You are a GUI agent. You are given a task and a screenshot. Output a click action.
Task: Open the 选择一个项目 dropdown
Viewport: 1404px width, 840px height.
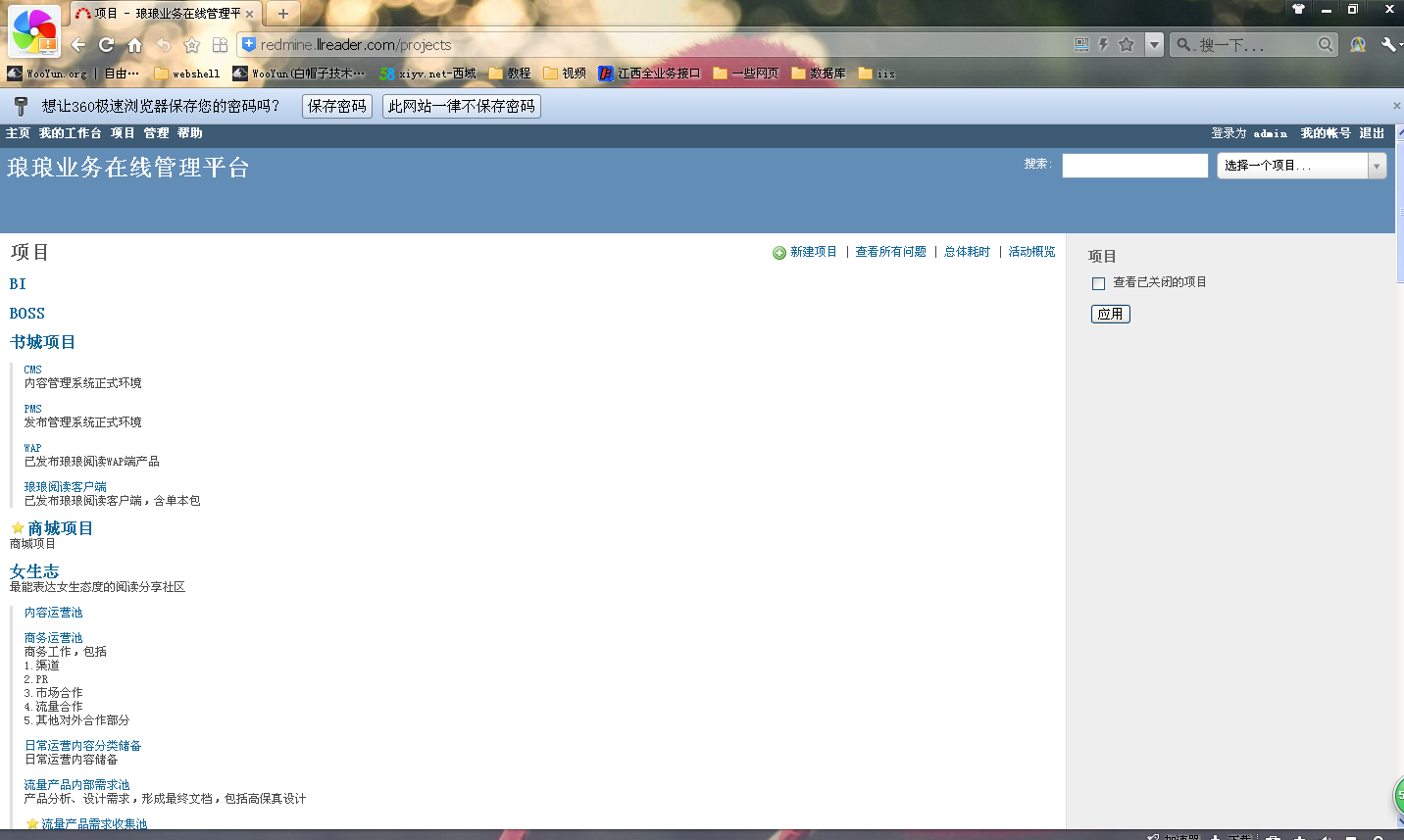click(1302, 166)
